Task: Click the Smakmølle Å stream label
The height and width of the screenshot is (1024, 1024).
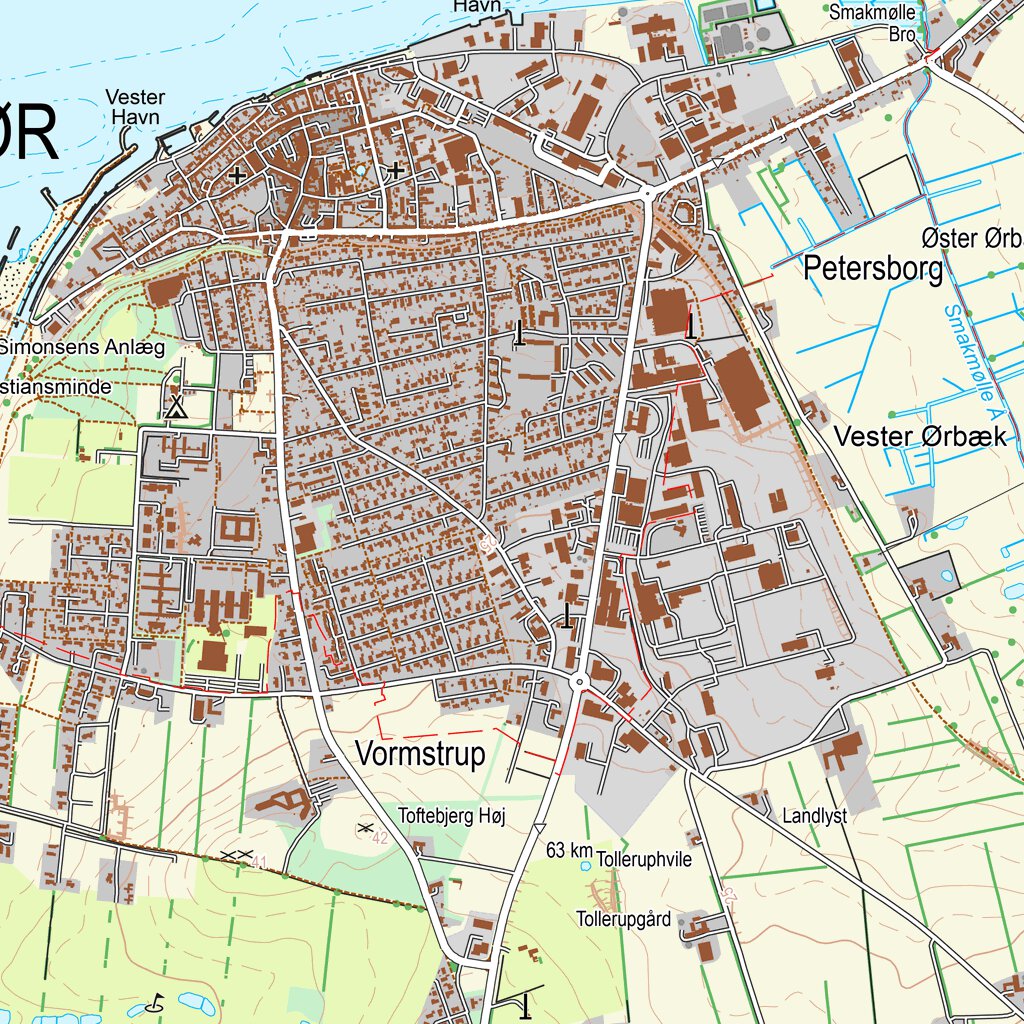Action: point(974,362)
